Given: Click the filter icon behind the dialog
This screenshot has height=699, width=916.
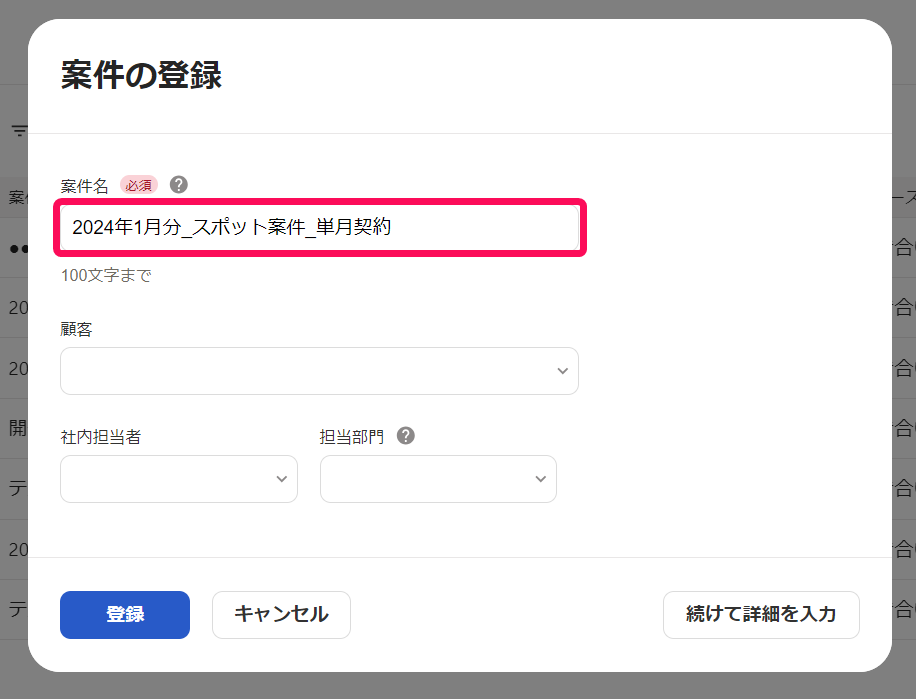Looking at the screenshot, I should point(19,130).
